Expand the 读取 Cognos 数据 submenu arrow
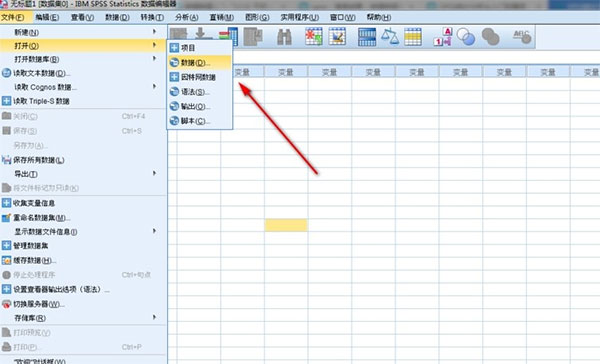 155,87
